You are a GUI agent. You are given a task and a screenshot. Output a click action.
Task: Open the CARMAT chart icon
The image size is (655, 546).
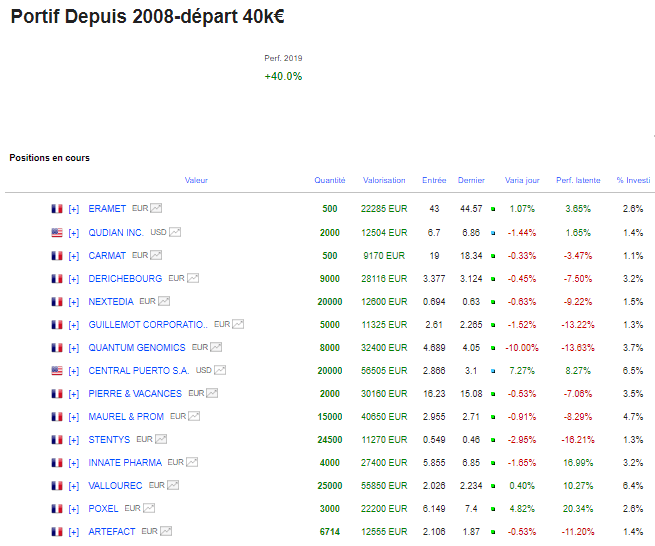click(x=156, y=255)
